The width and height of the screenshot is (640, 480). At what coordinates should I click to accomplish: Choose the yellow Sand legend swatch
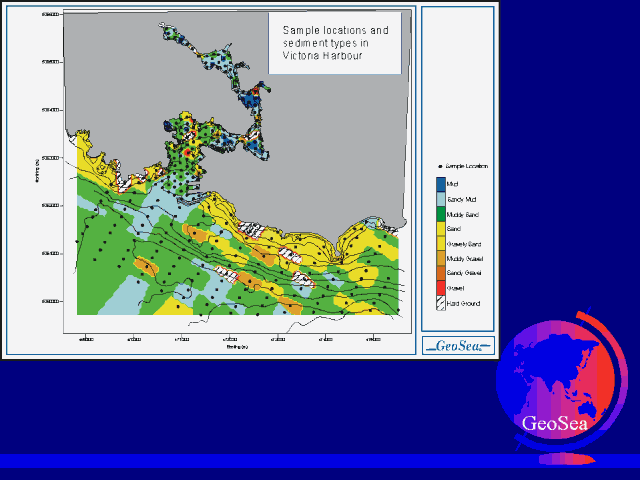pyautogui.click(x=439, y=229)
